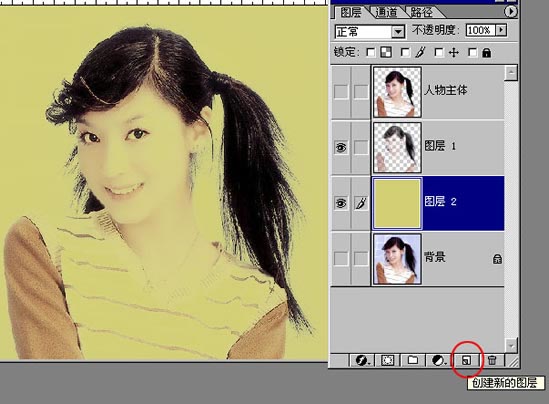Click the create new layer icon
The image size is (549, 404).
[466, 360]
